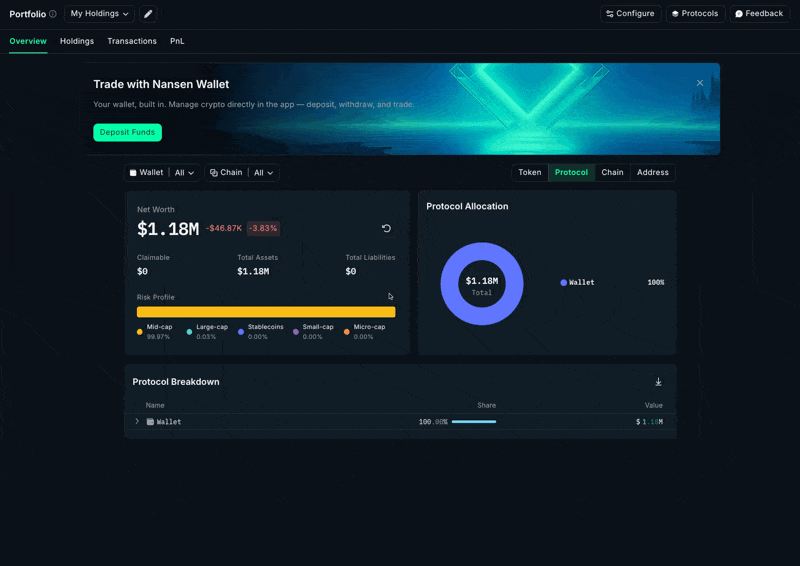
Task: Open the PnL tab
Action: point(177,41)
